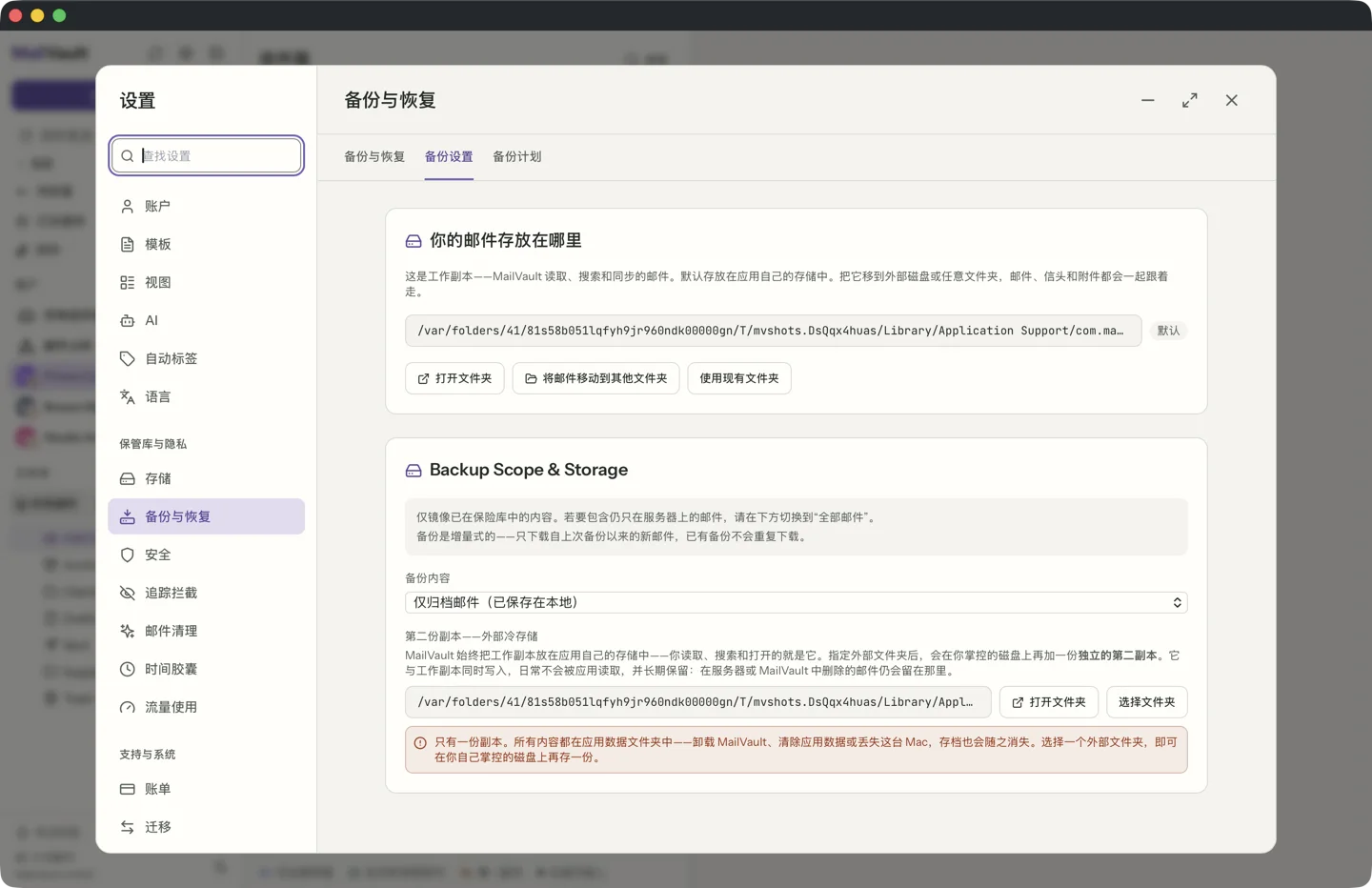Click the 选择文件夹 button
Image resolution: width=1372 pixels, height=888 pixels.
click(x=1147, y=702)
